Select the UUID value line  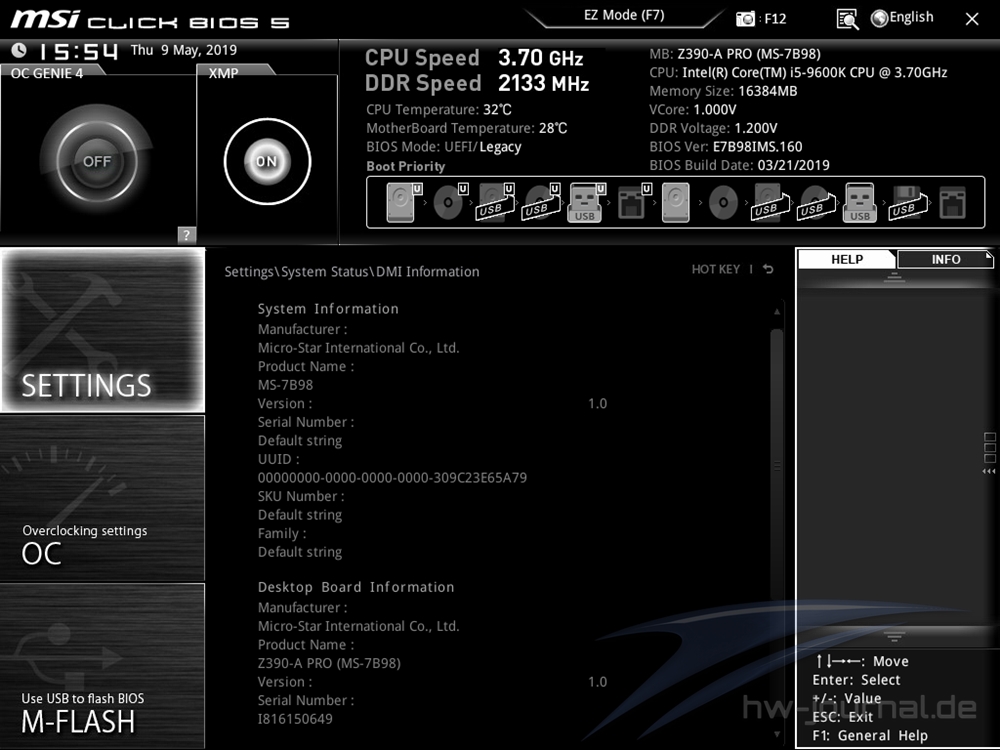(392, 478)
